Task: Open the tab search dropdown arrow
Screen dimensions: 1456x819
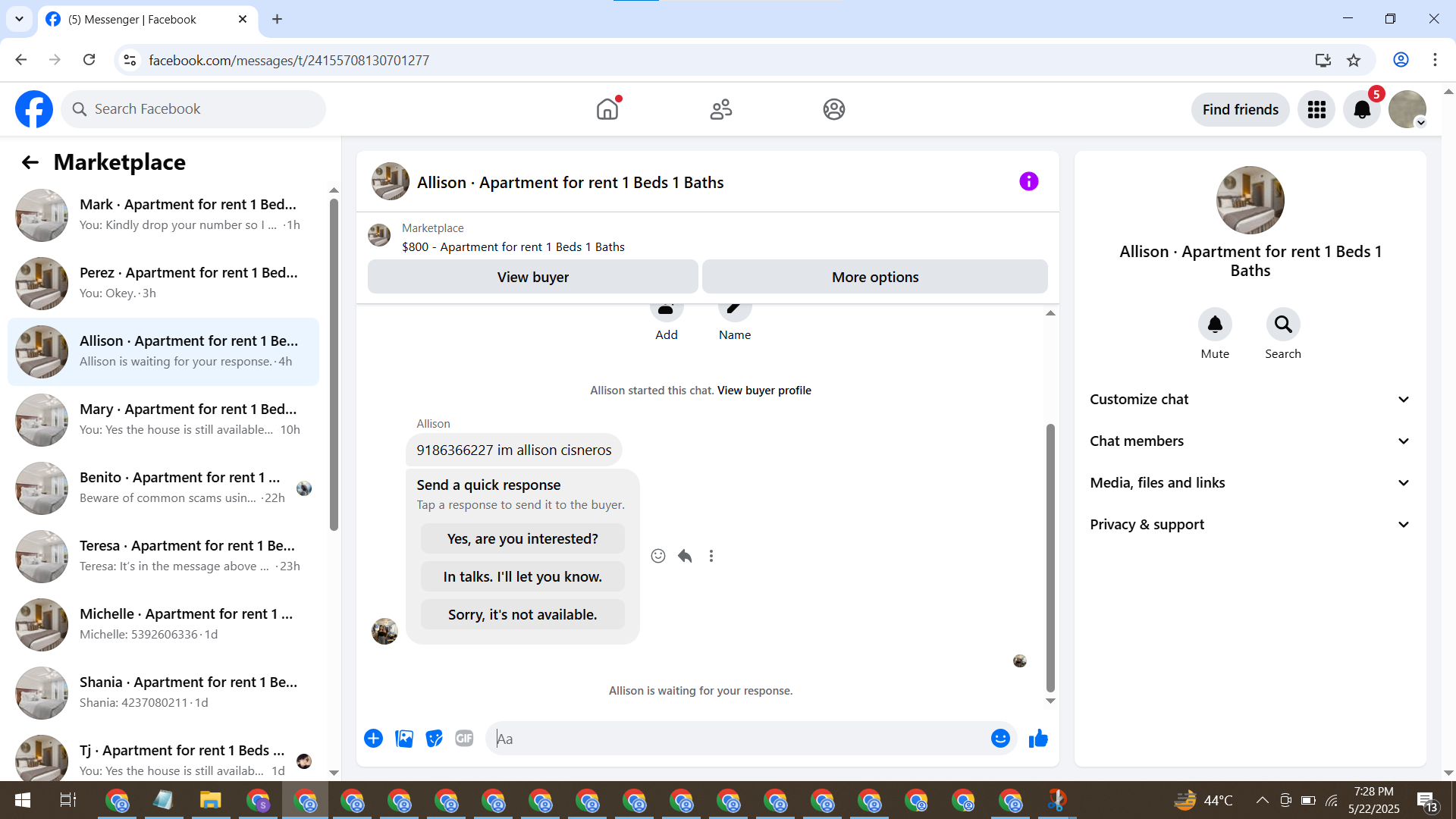Action: pos(19,19)
